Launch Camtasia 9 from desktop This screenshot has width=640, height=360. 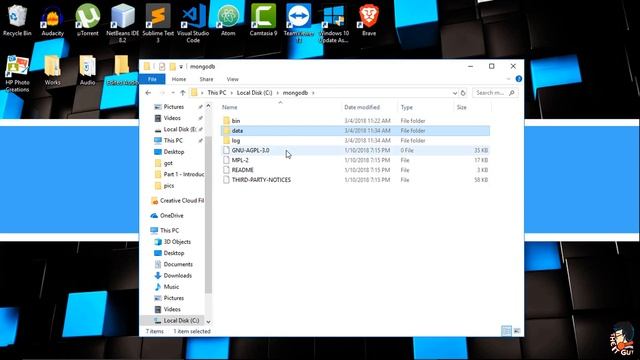pos(263,20)
